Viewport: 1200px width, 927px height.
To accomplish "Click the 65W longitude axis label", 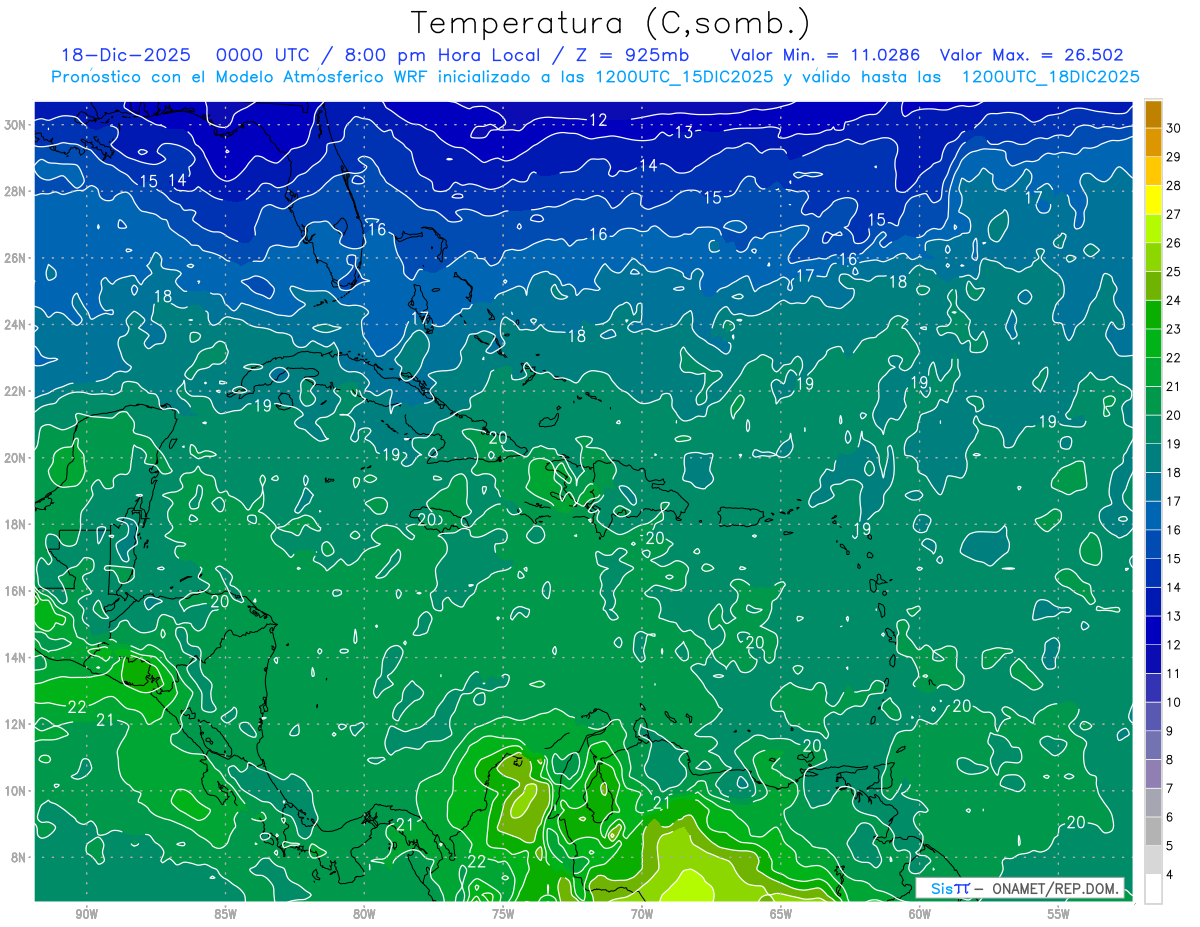I will (781, 914).
